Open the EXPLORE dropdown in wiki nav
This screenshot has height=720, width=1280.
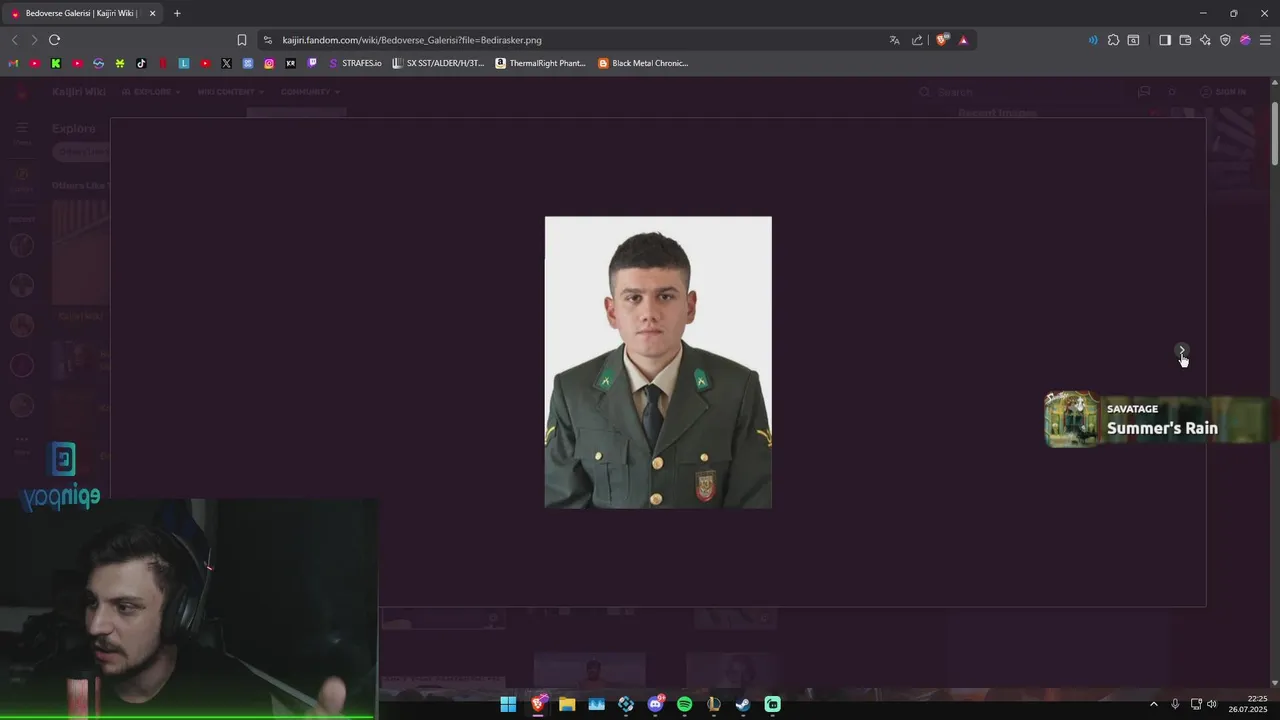pos(151,92)
